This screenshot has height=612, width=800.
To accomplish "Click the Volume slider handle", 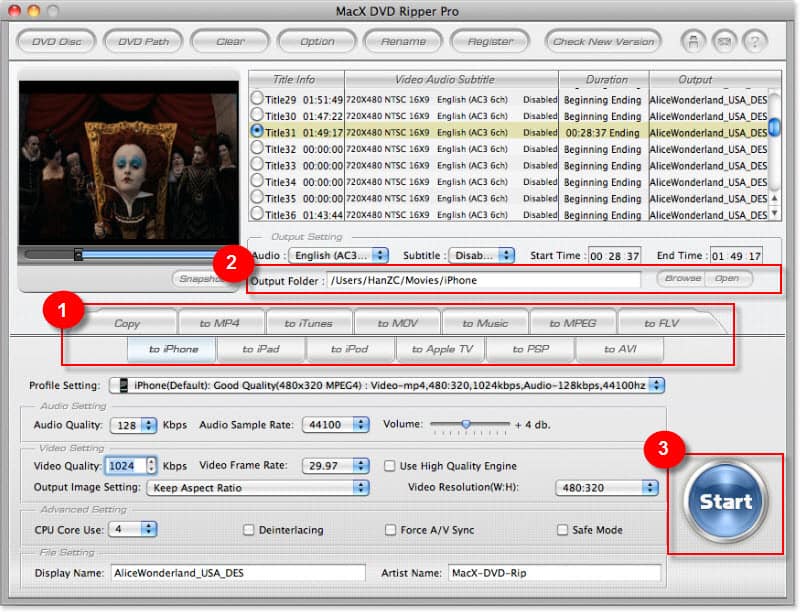I will [466, 424].
